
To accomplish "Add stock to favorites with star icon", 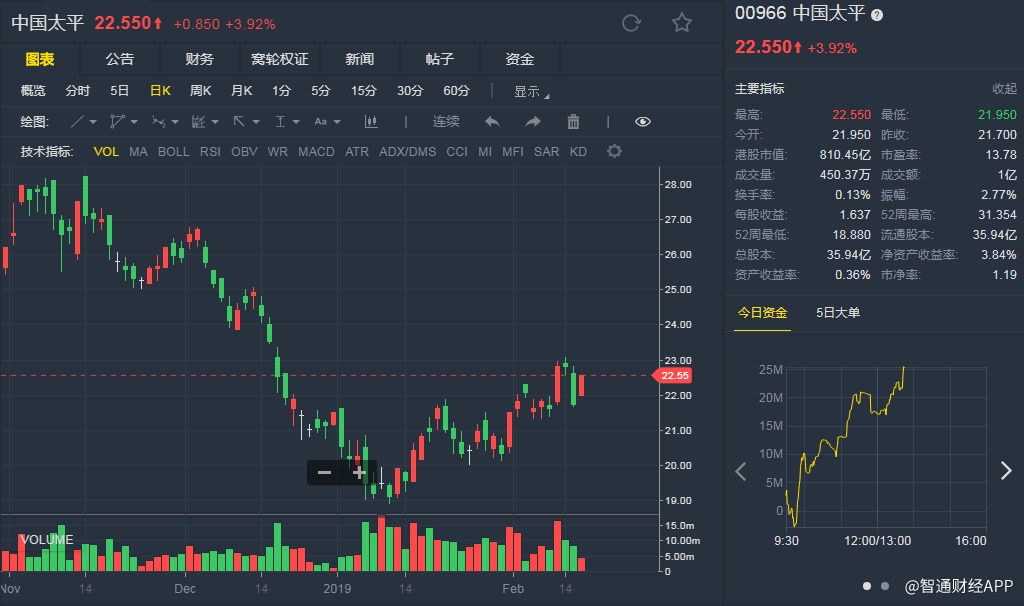I will pos(682,23).
